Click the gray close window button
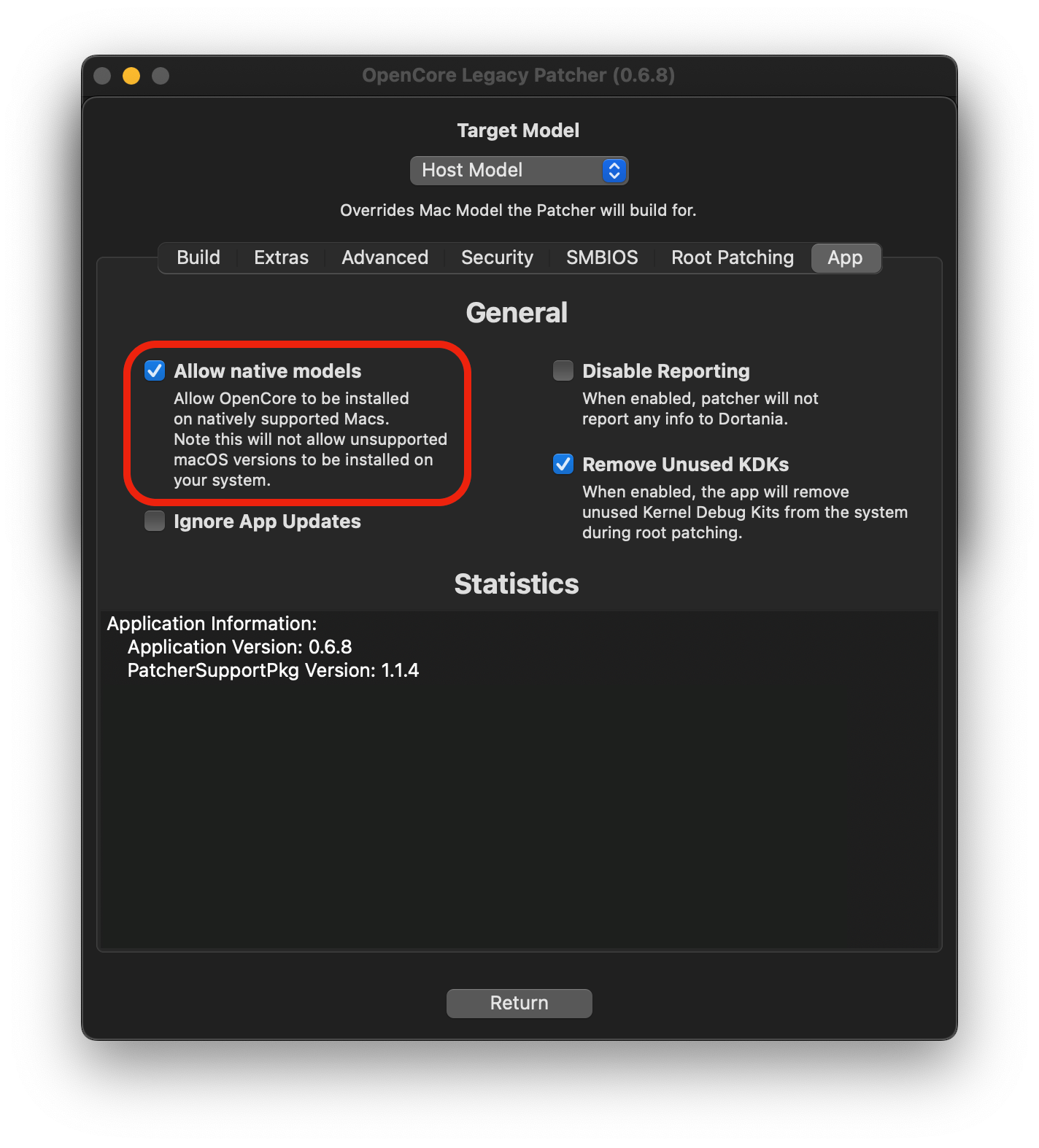This screenshot has width=1039, height=1148. [102, 76]
